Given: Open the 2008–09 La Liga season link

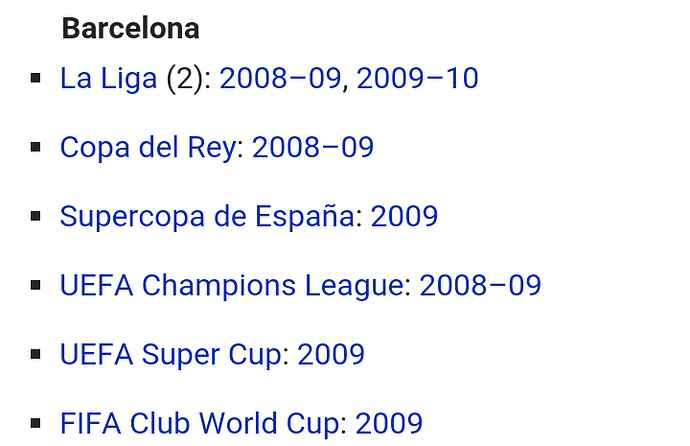Looking at the screenshot, I should (x=280, y=78).
